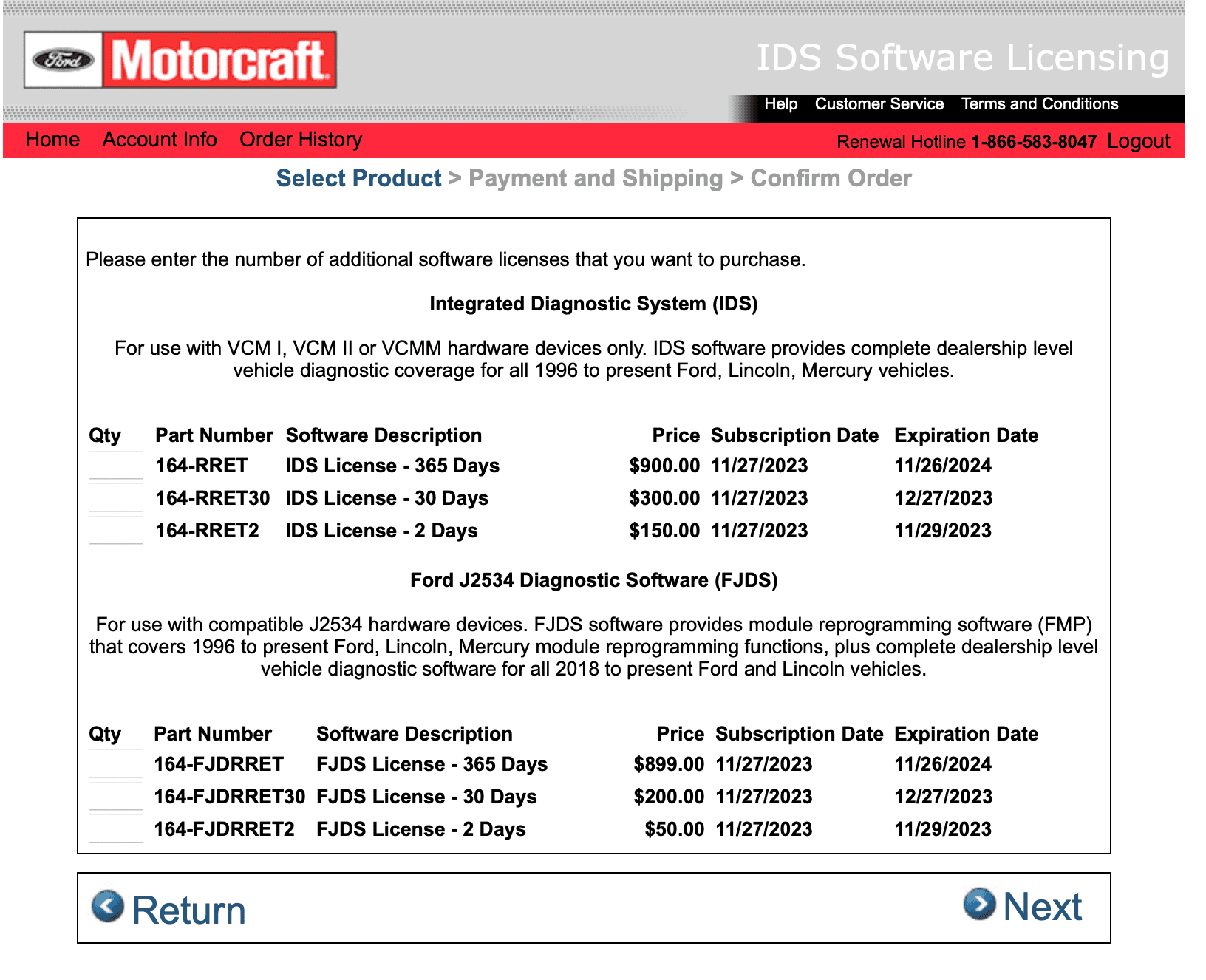Open Order History page
This screenshot has height=980, width=1206.
(x=301, y=140)
